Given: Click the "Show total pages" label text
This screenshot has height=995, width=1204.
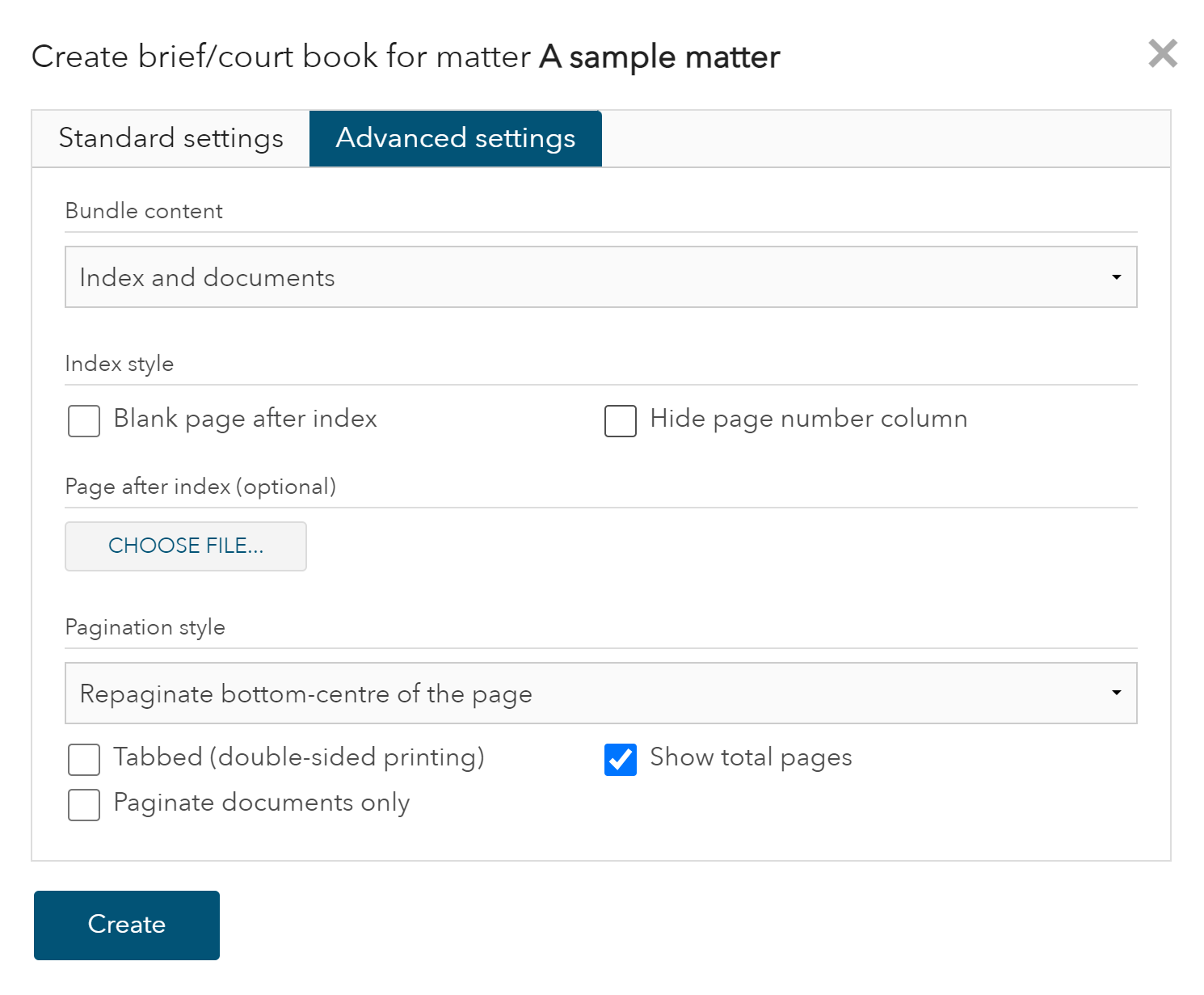Looking at the screenshot, I should [x=751, y=757].
